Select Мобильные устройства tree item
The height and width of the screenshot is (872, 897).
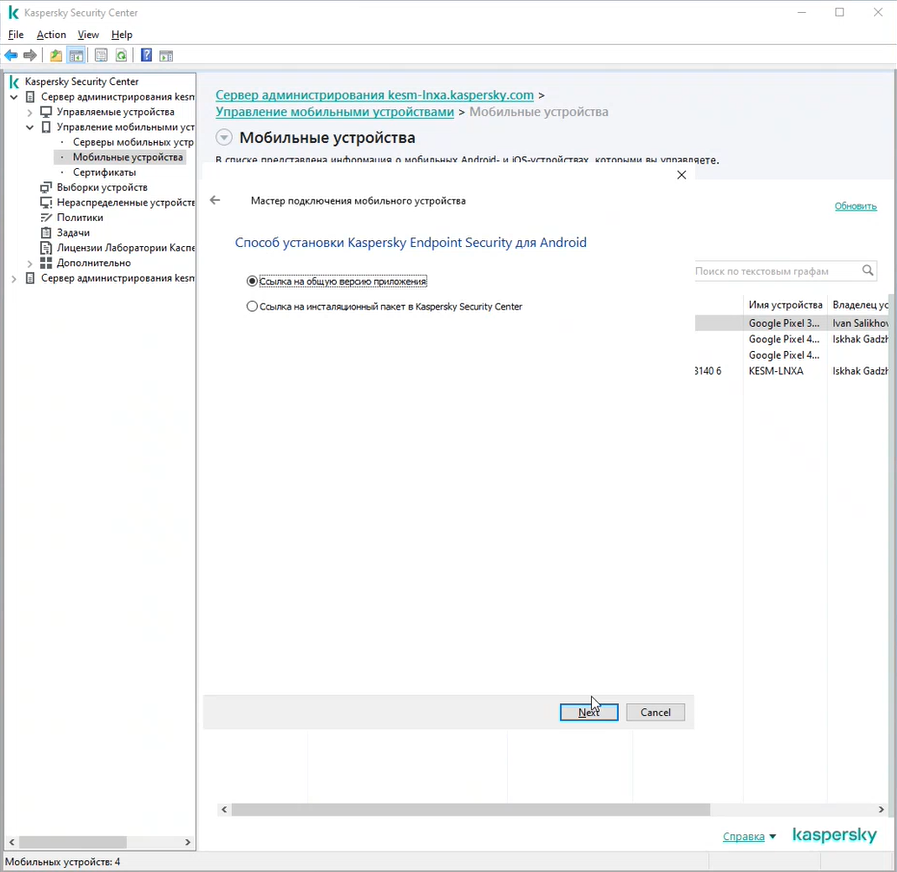tap(128, 157)
